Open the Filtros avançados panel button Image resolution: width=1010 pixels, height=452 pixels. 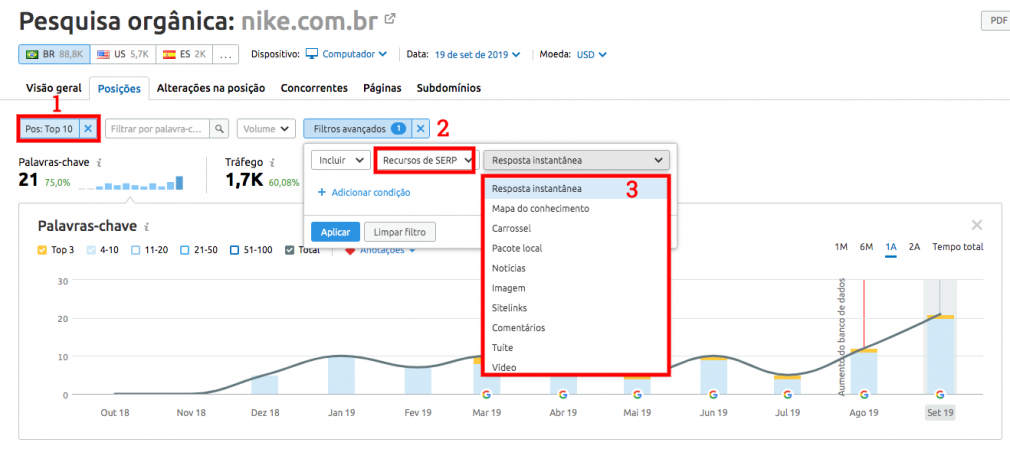pyautogui.click(x=358, y=129)
